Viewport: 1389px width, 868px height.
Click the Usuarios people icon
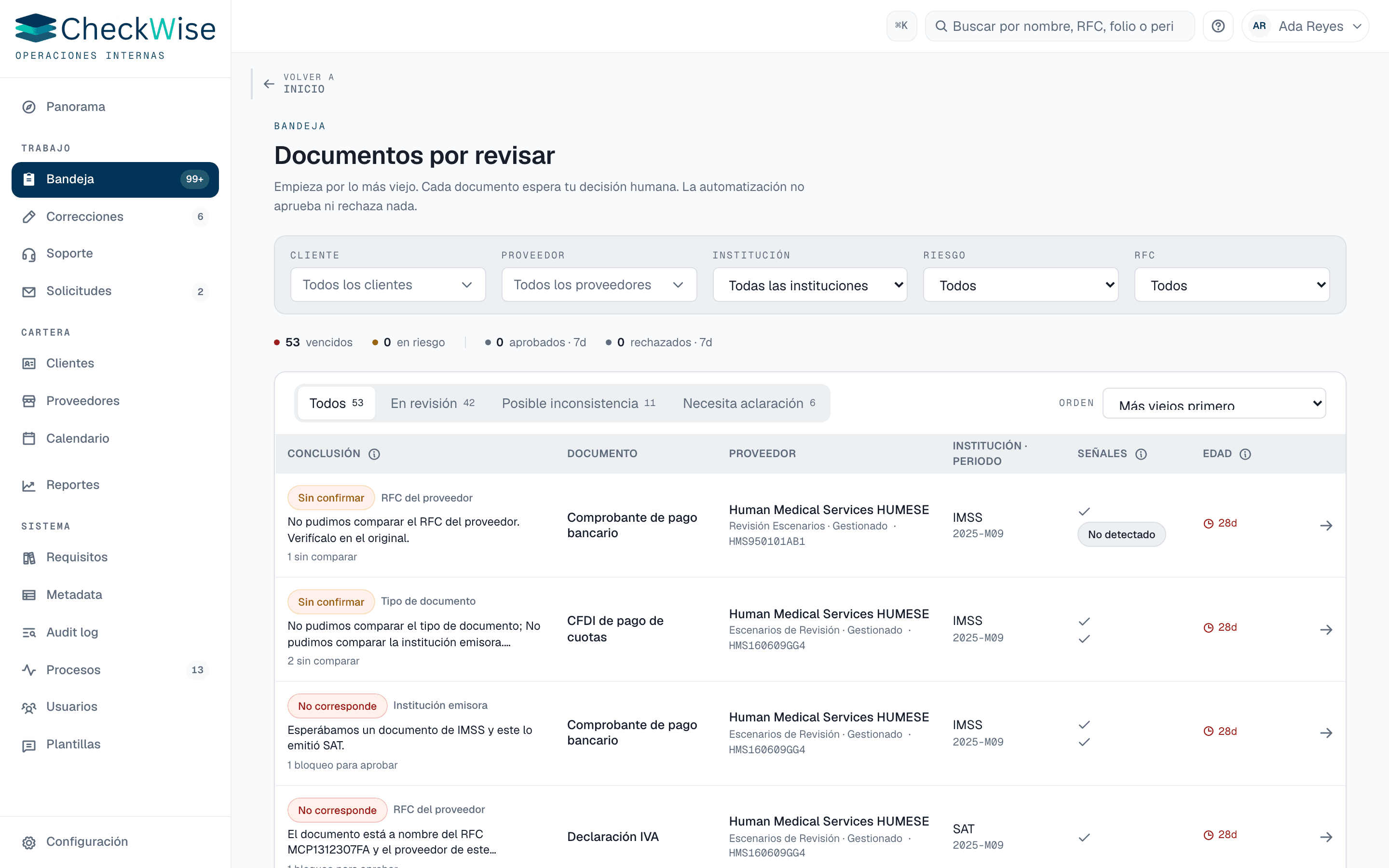tap(29, 707)
